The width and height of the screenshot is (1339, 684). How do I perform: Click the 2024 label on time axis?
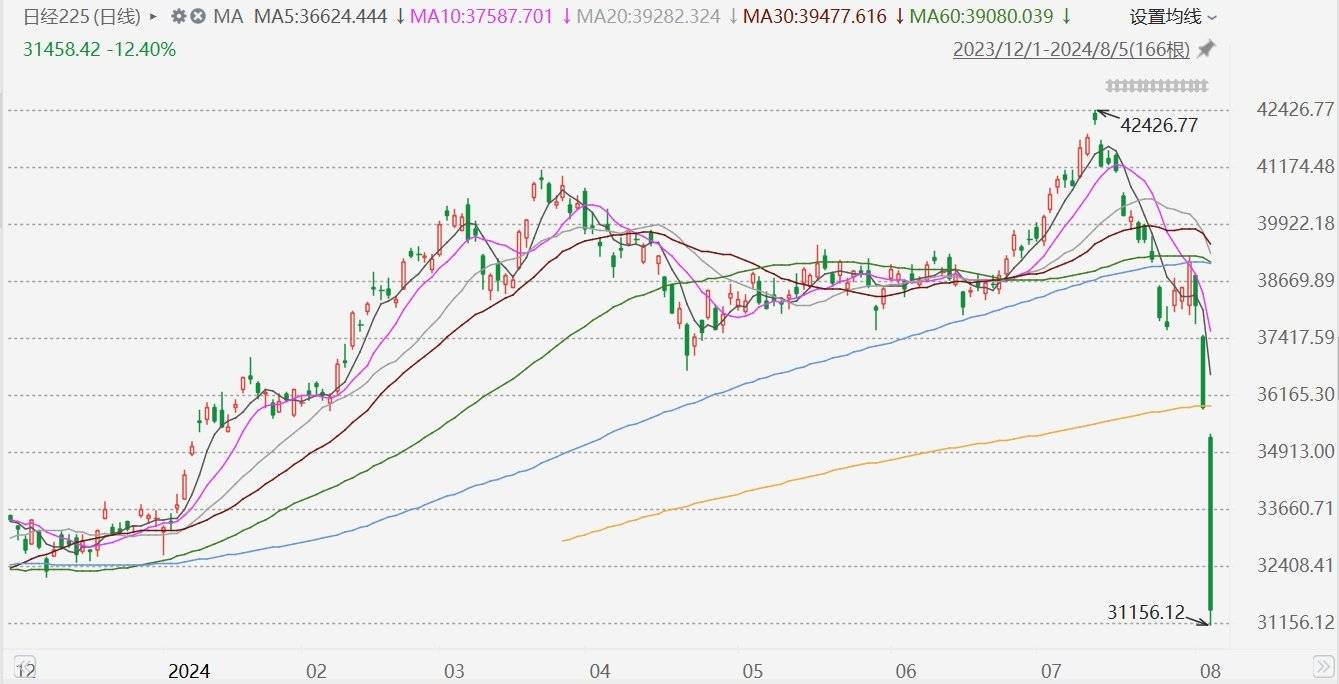pyautogui.click(x=189, y=670)
